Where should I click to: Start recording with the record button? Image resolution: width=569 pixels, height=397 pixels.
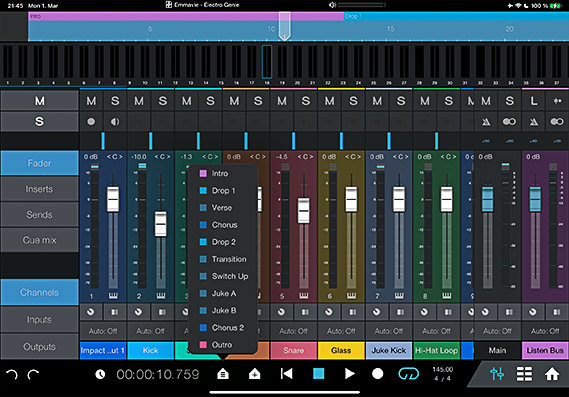(x=377, y=373)
